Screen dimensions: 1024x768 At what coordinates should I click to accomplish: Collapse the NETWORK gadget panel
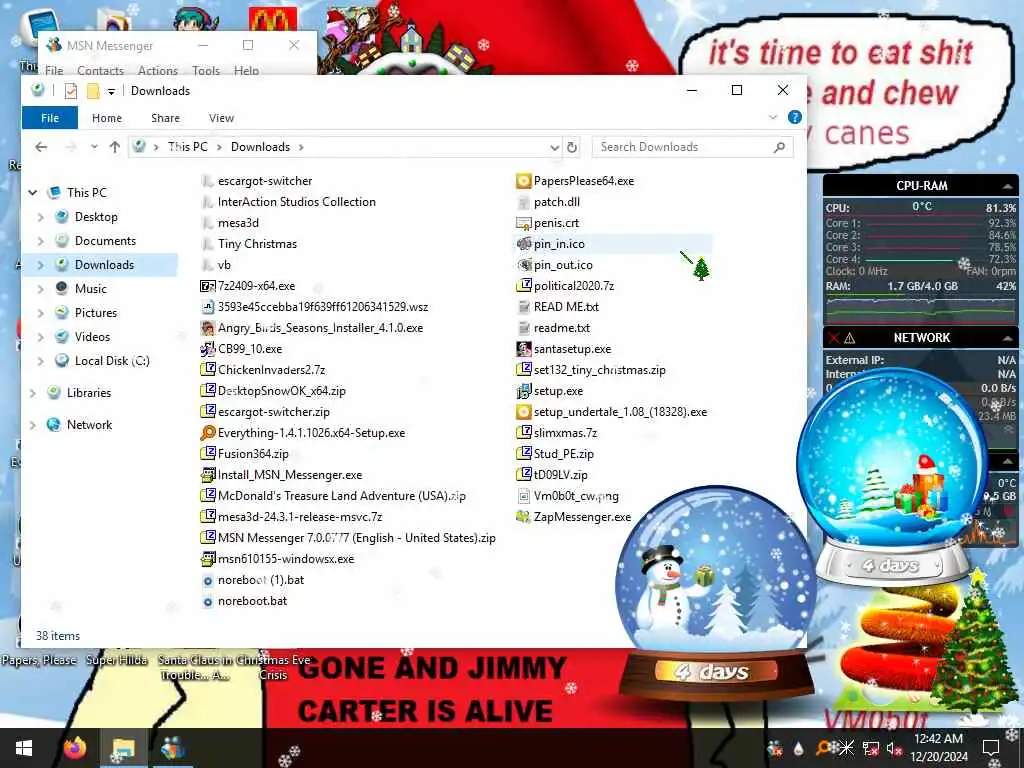coord(1008,338)
